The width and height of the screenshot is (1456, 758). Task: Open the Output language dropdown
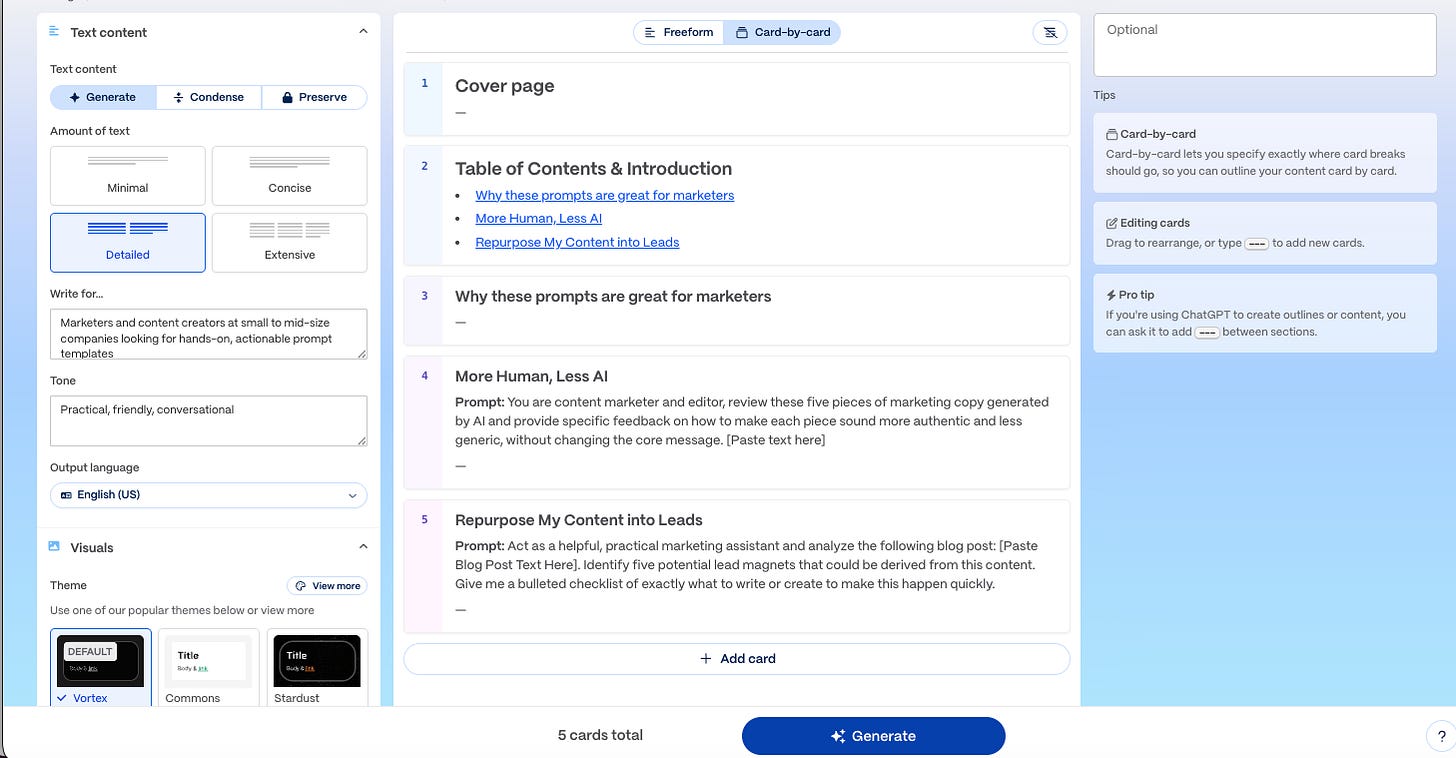[209, 495]
